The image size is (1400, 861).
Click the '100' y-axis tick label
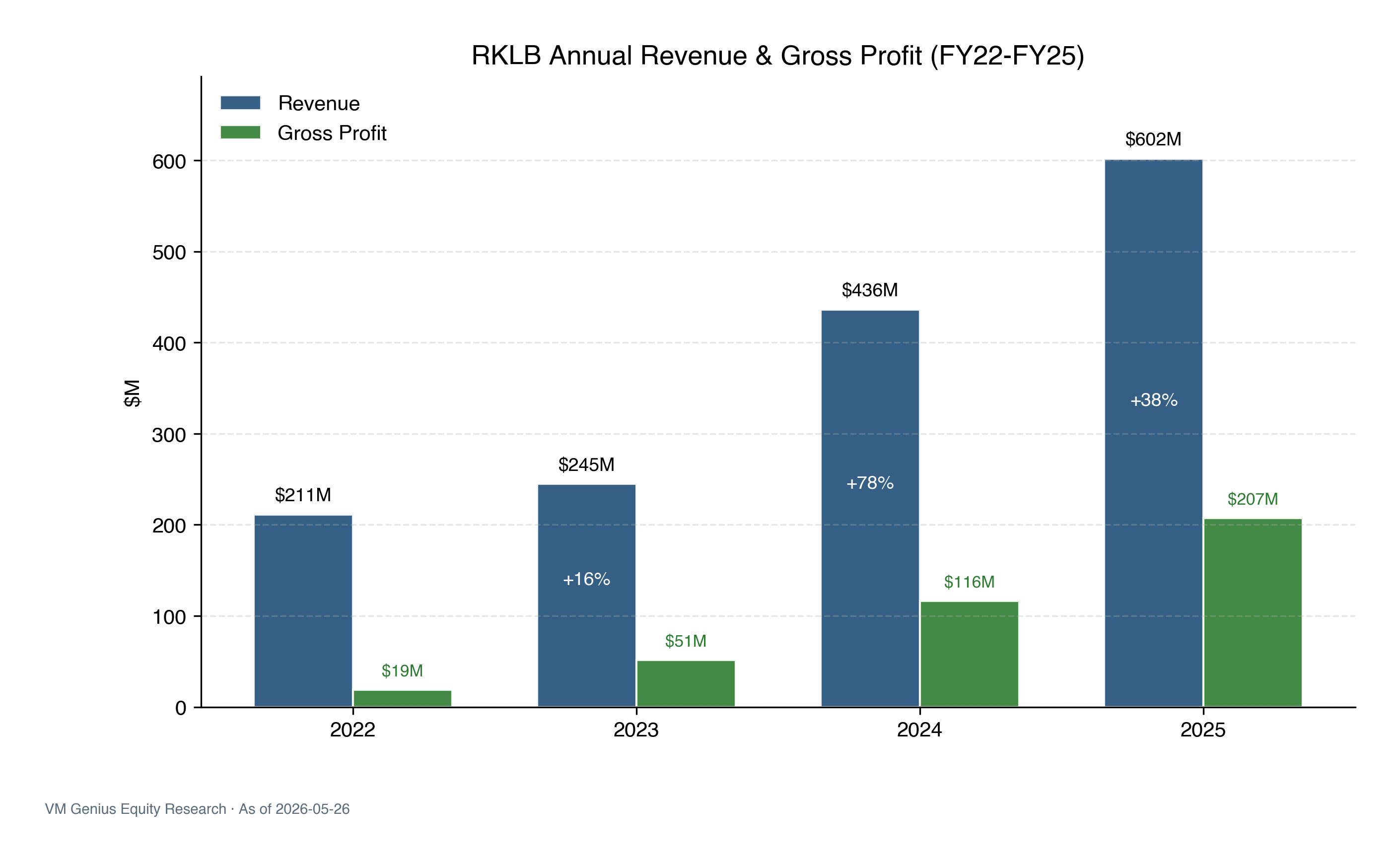point(169,617)
